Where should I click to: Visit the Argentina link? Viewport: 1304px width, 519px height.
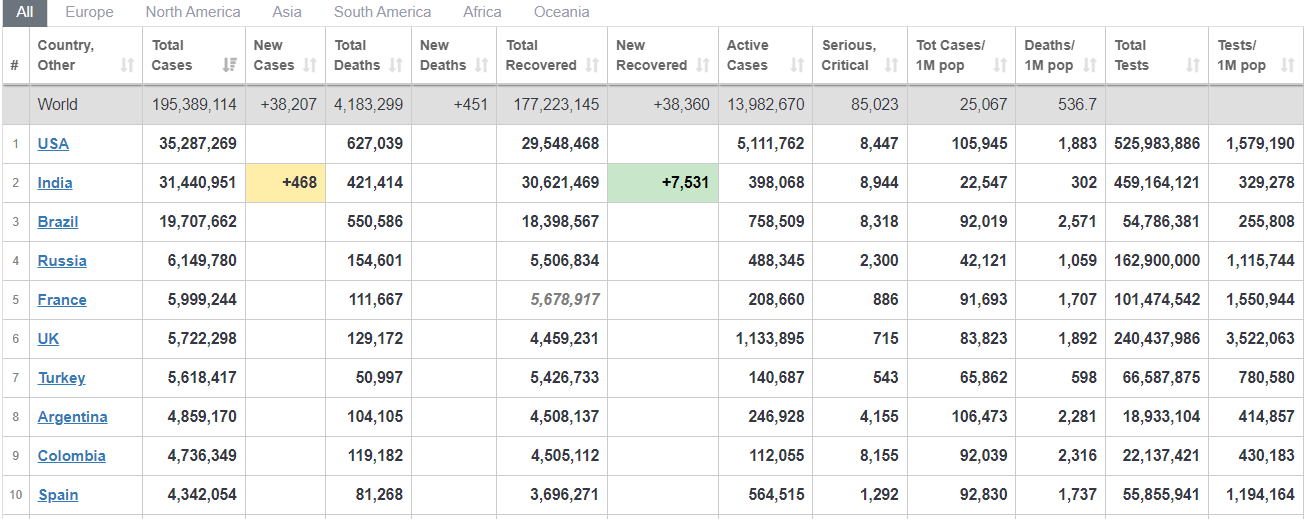coord(73,416)
